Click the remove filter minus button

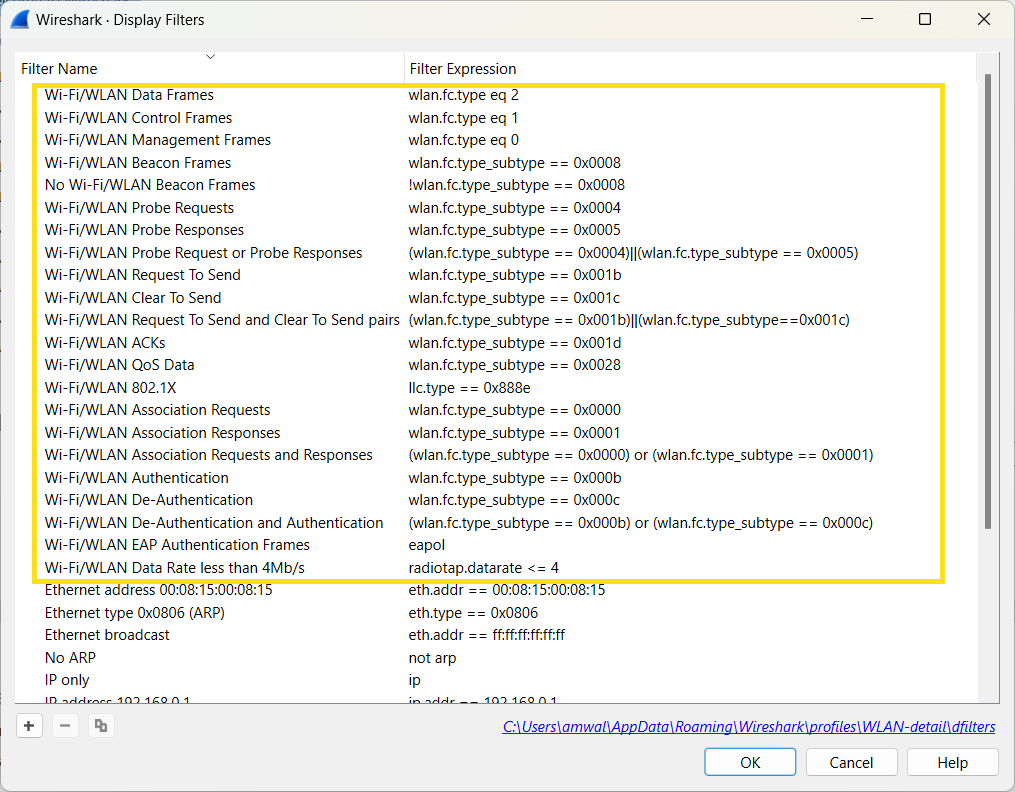[65, 726]
